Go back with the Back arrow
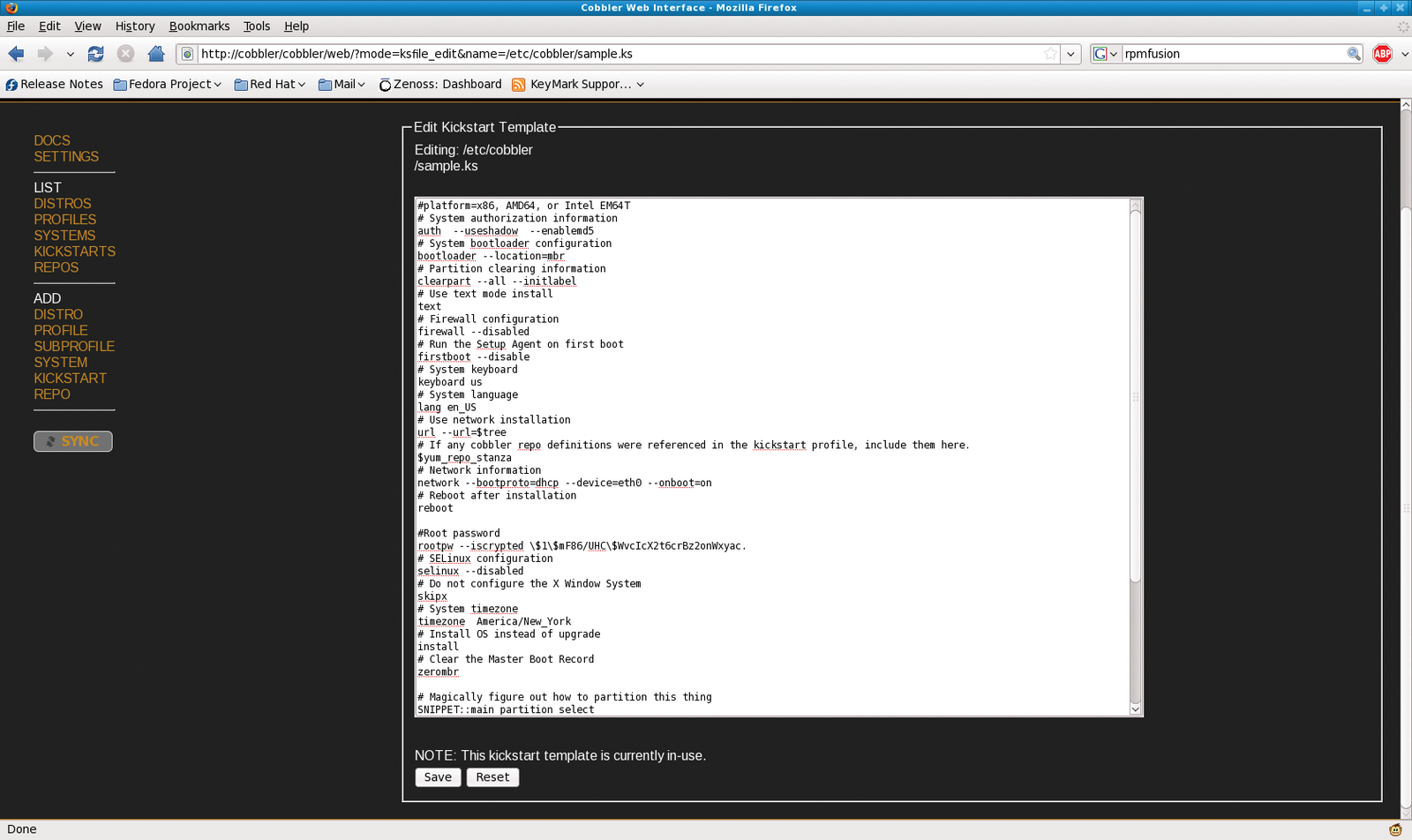 [x=16, y=54]
